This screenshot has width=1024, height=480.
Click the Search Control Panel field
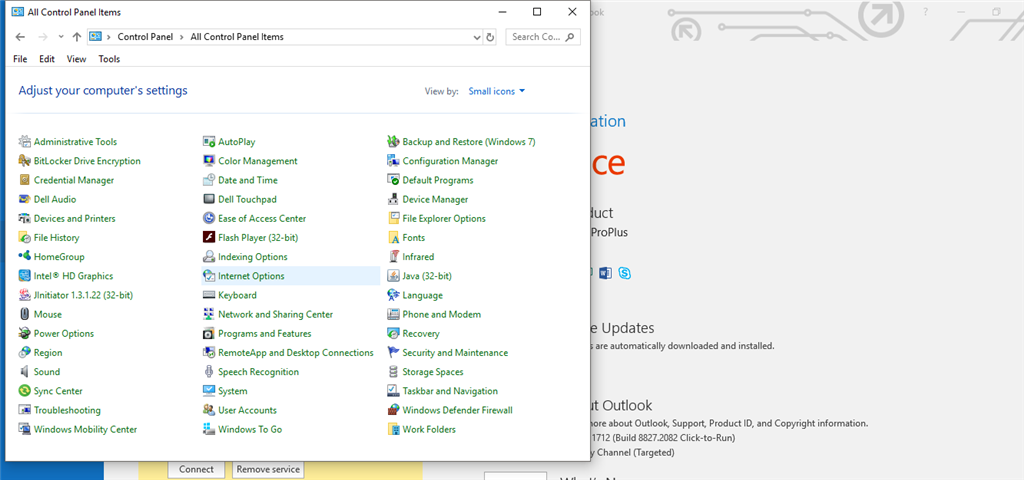click(543, 37)
